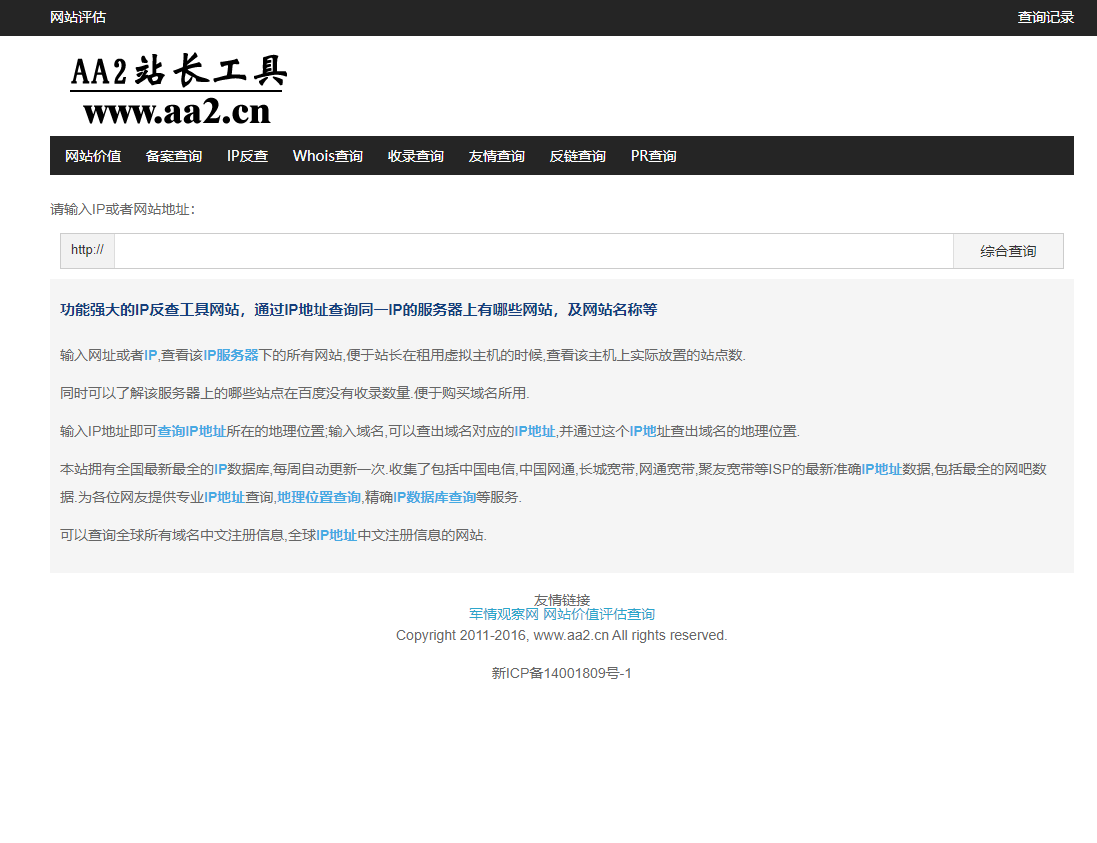Click the http:// prefix label
Viewport: 1097px width, 843px height.
87,250
